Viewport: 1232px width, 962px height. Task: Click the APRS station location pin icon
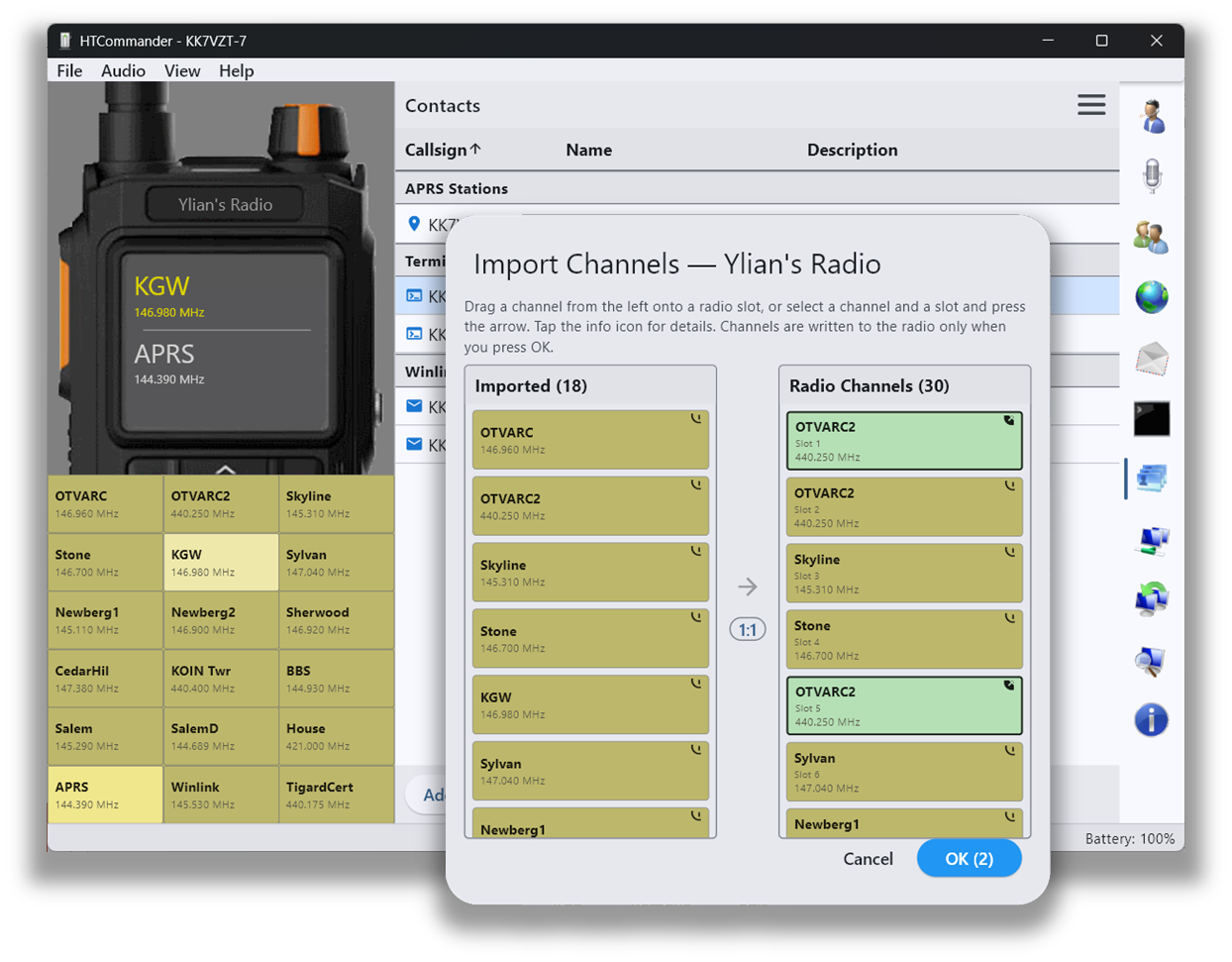pos(414,225)
